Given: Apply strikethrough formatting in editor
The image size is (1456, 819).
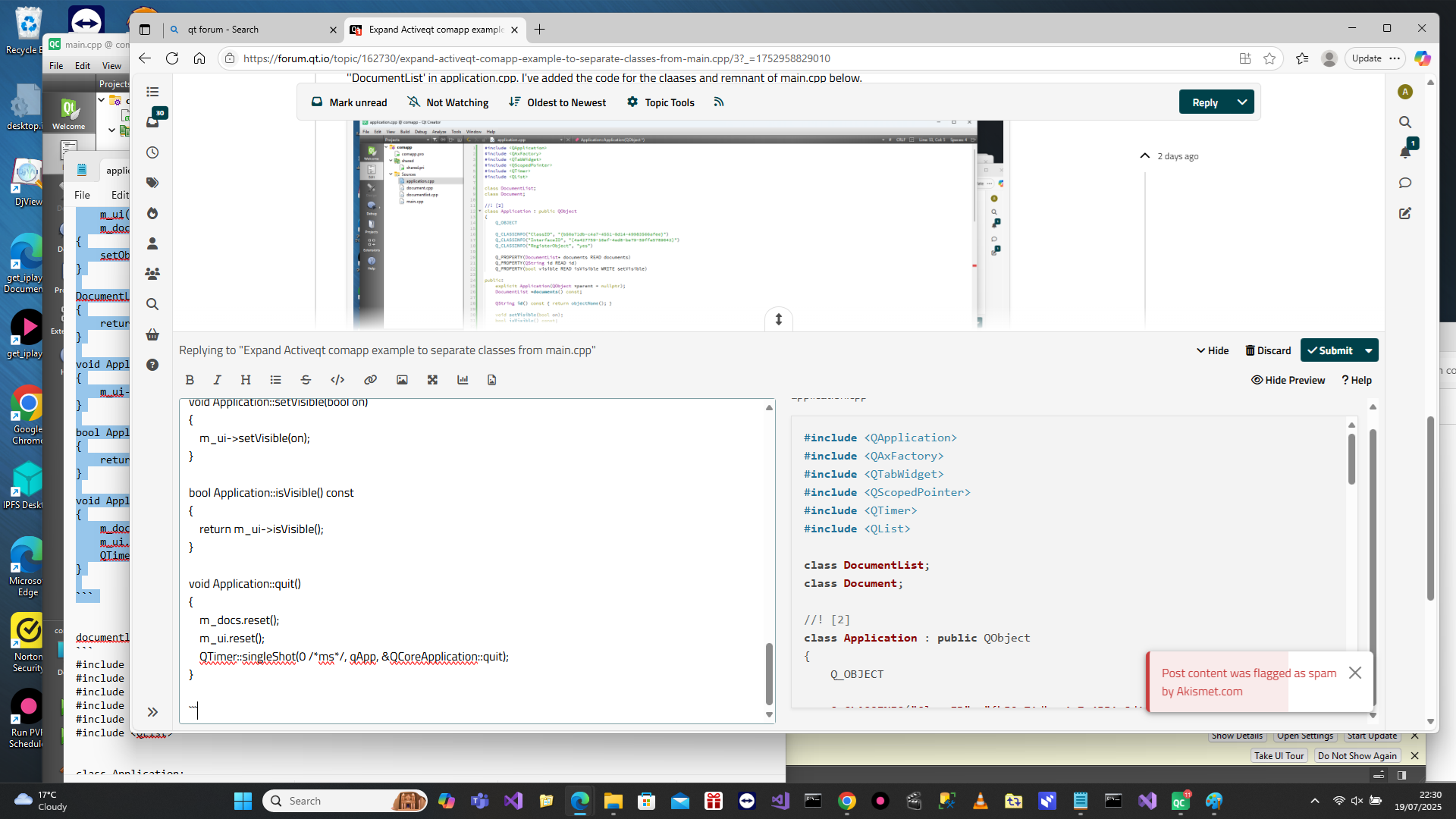Looking at the screenshot, I should (306, 380).
